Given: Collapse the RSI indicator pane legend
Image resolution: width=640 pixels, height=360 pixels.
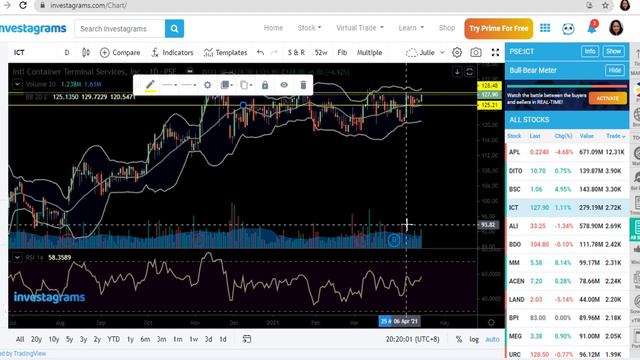Looking at the screenshot, I should 17,258.
